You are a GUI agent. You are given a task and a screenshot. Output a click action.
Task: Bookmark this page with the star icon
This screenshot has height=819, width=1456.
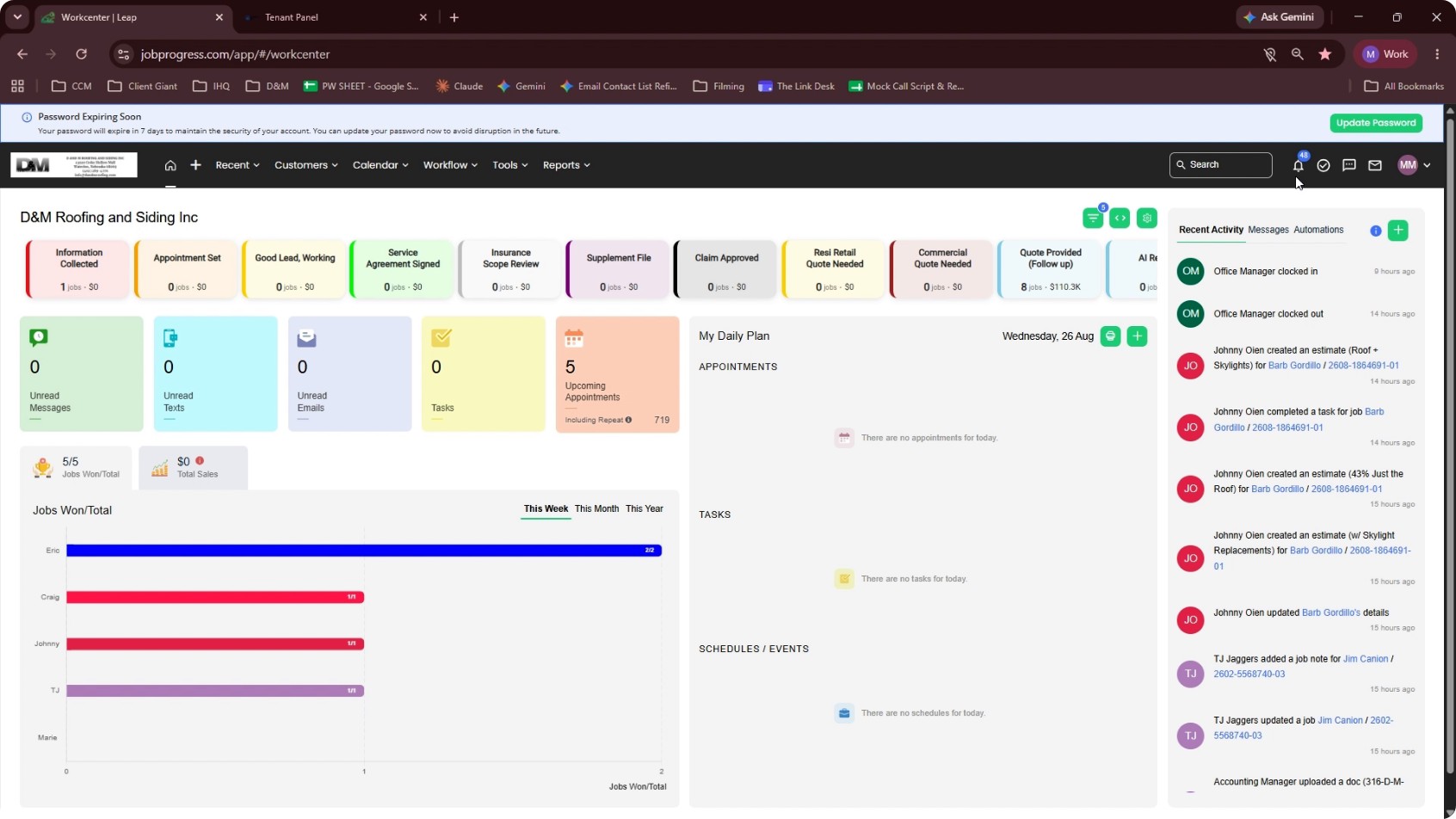click(x=1325, y=54)
